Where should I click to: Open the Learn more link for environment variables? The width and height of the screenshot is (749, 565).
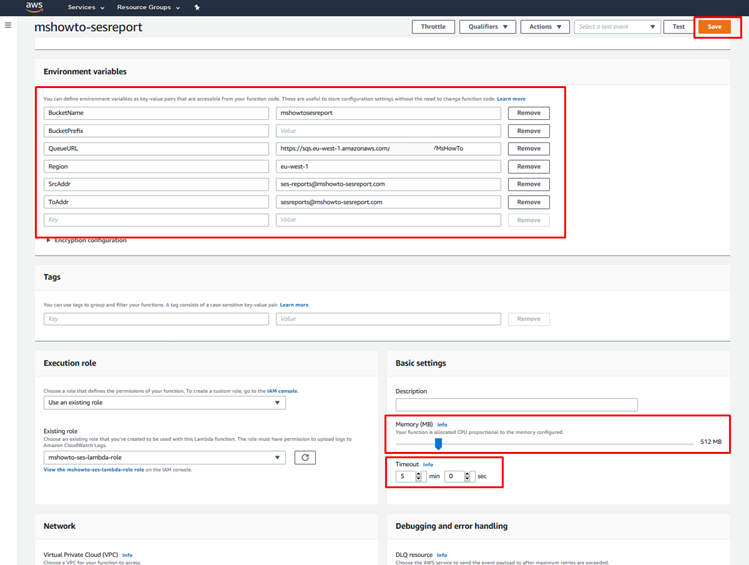(511, 99)
